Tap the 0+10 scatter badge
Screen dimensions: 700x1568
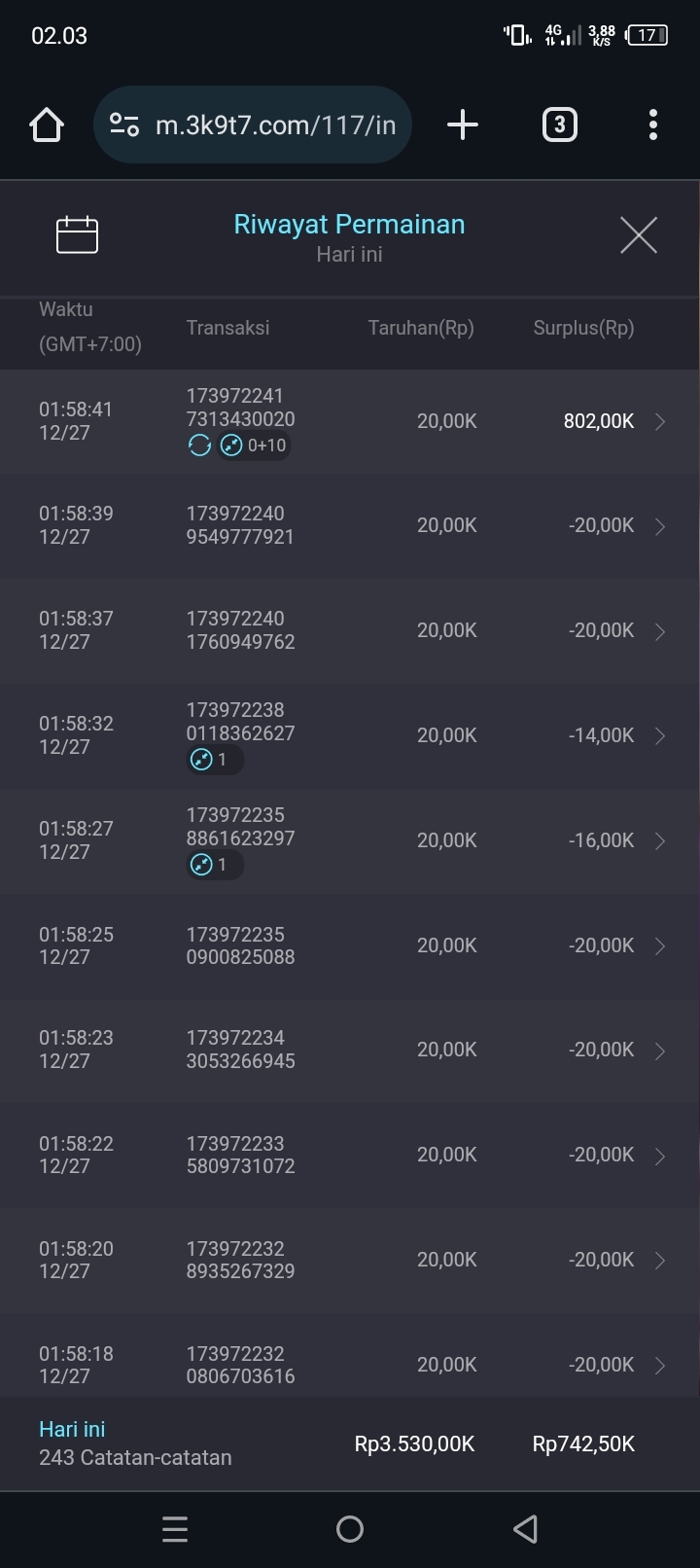[x=255, y=445]
